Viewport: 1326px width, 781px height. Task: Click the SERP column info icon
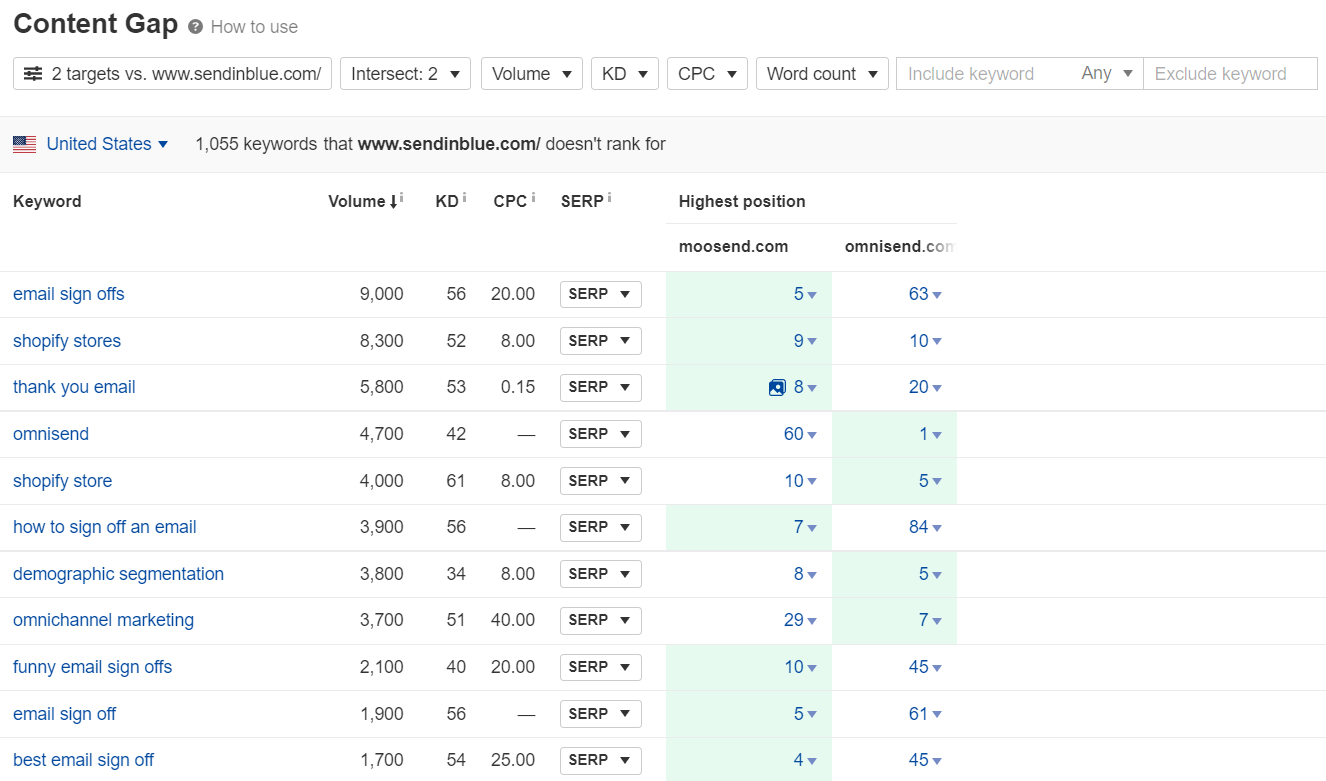click(609, 198)
